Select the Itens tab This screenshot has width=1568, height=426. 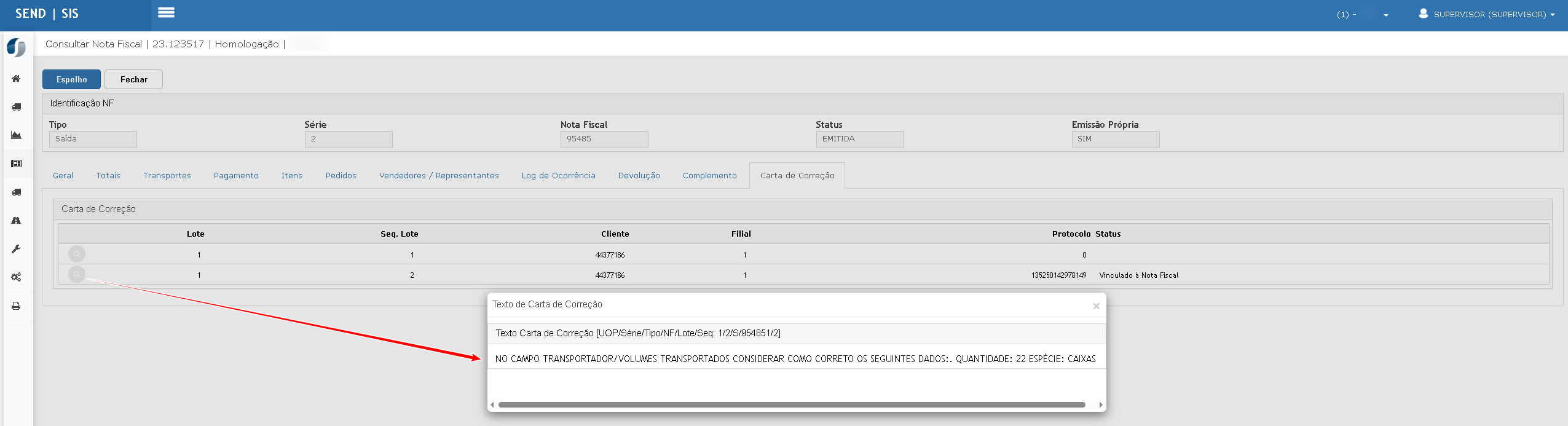click(292, 176)
